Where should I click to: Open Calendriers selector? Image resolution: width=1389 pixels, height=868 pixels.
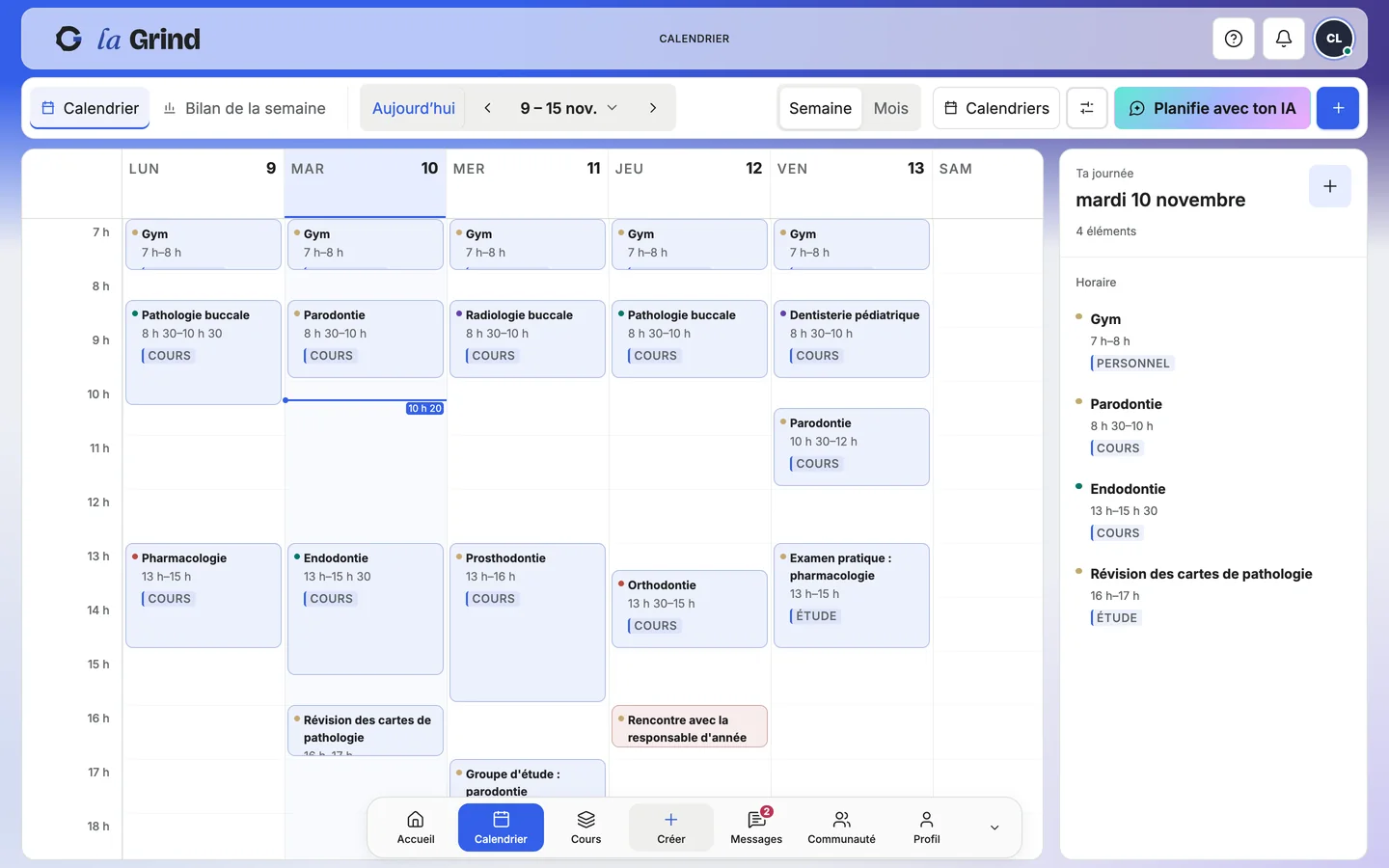996,108
